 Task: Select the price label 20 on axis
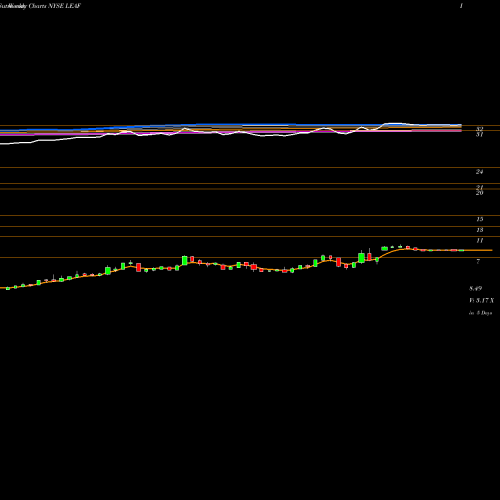480,193
